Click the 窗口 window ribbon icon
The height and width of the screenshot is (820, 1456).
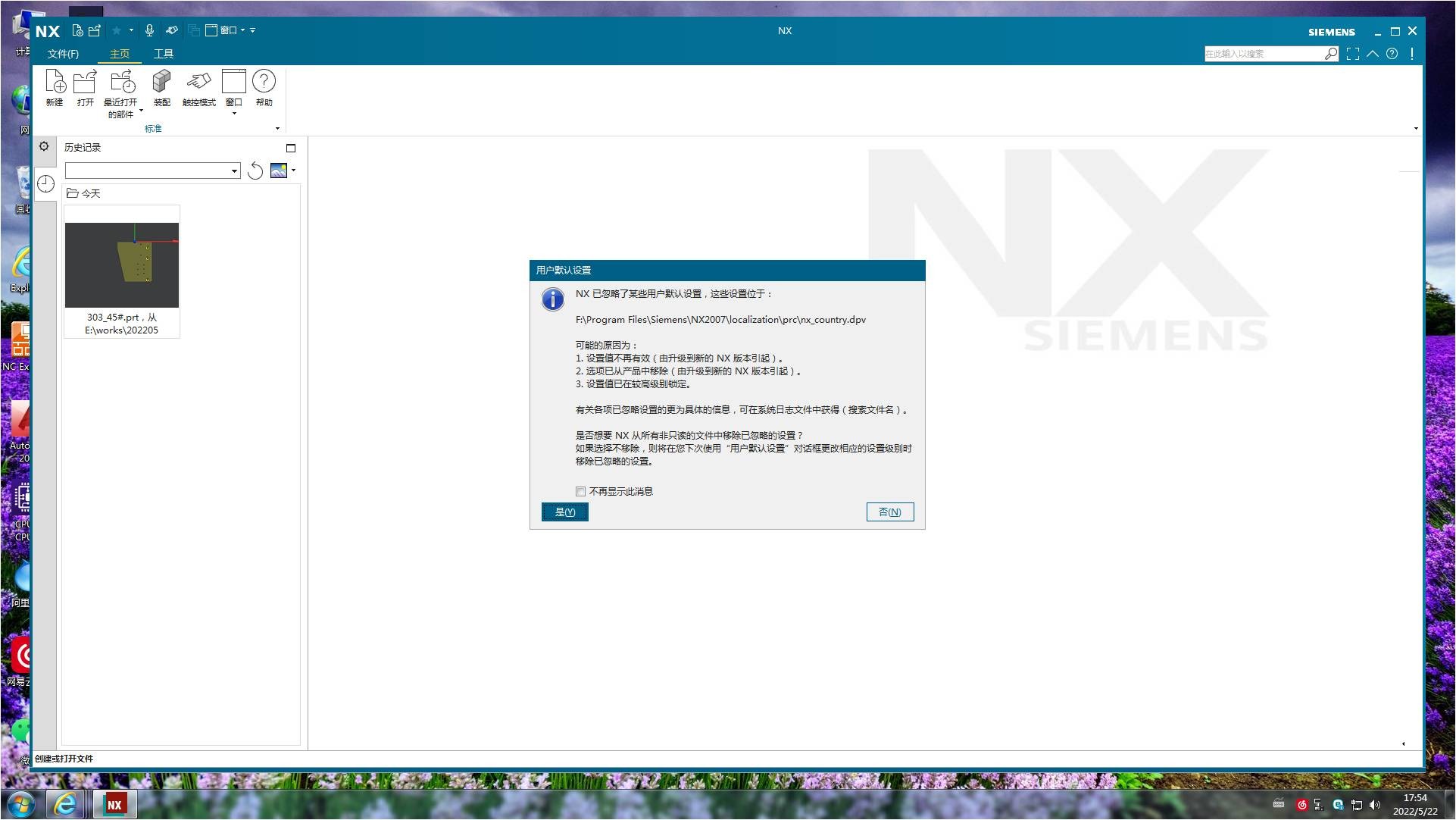point(234,88)
